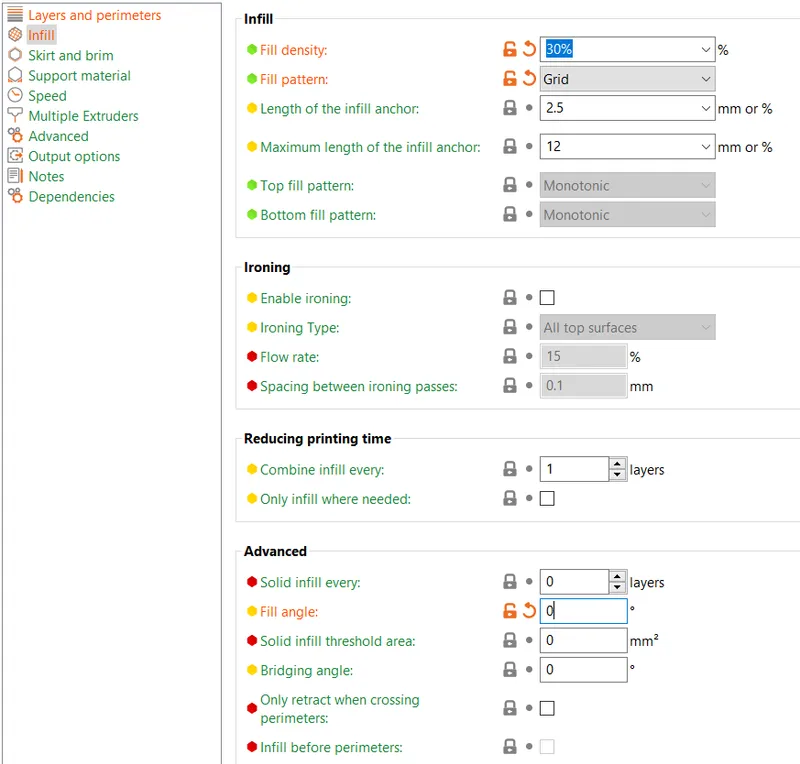Increase Combine infill every layers spinner
The image size is (800, 764).
pos(617,463)
